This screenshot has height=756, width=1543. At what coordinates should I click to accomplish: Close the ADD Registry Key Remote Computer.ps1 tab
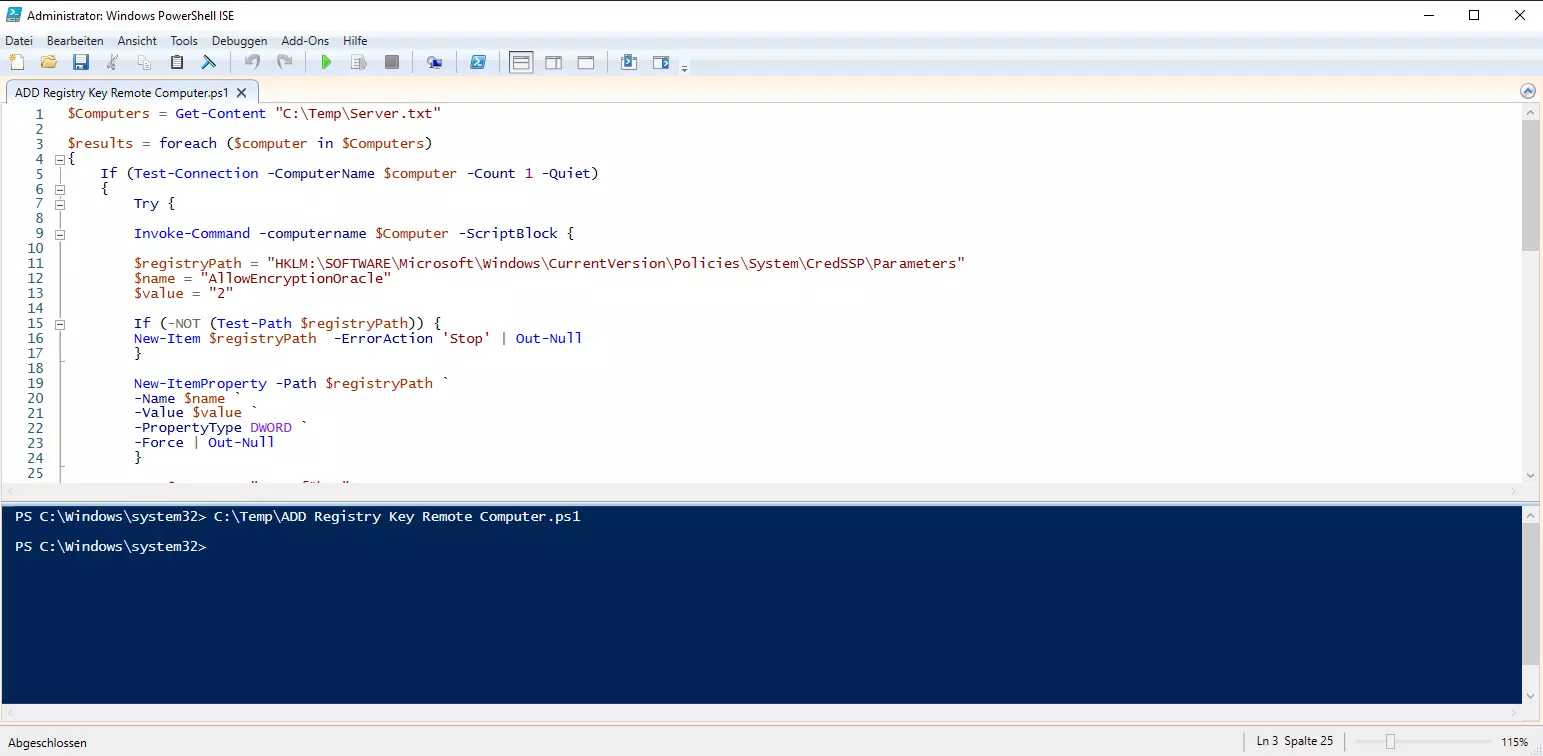pos(241,92)
